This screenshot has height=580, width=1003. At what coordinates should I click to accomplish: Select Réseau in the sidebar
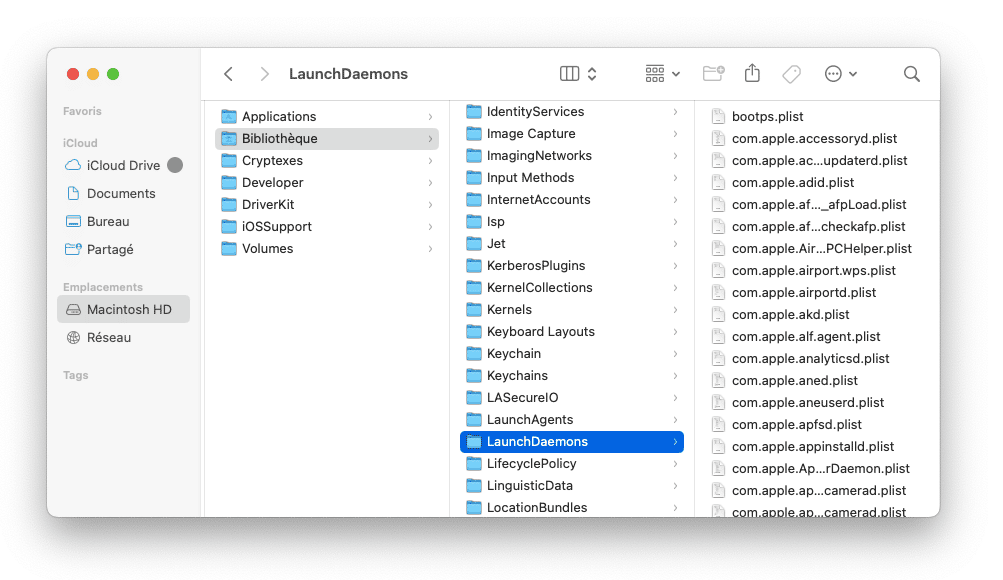point(108,337)
